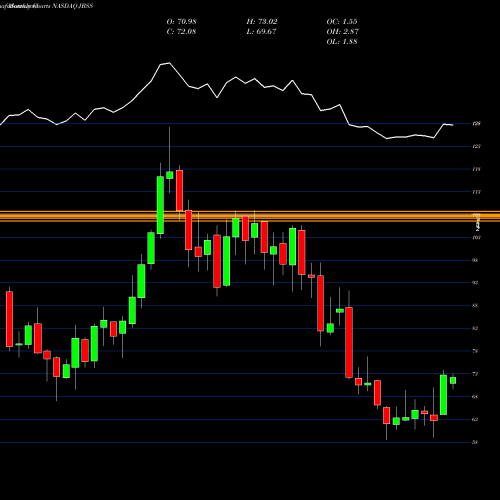Image resolution: width=500 pixels, height=500 pixels.
Task: Click the OL: 1.88 reading
Action: coord(342,42)
